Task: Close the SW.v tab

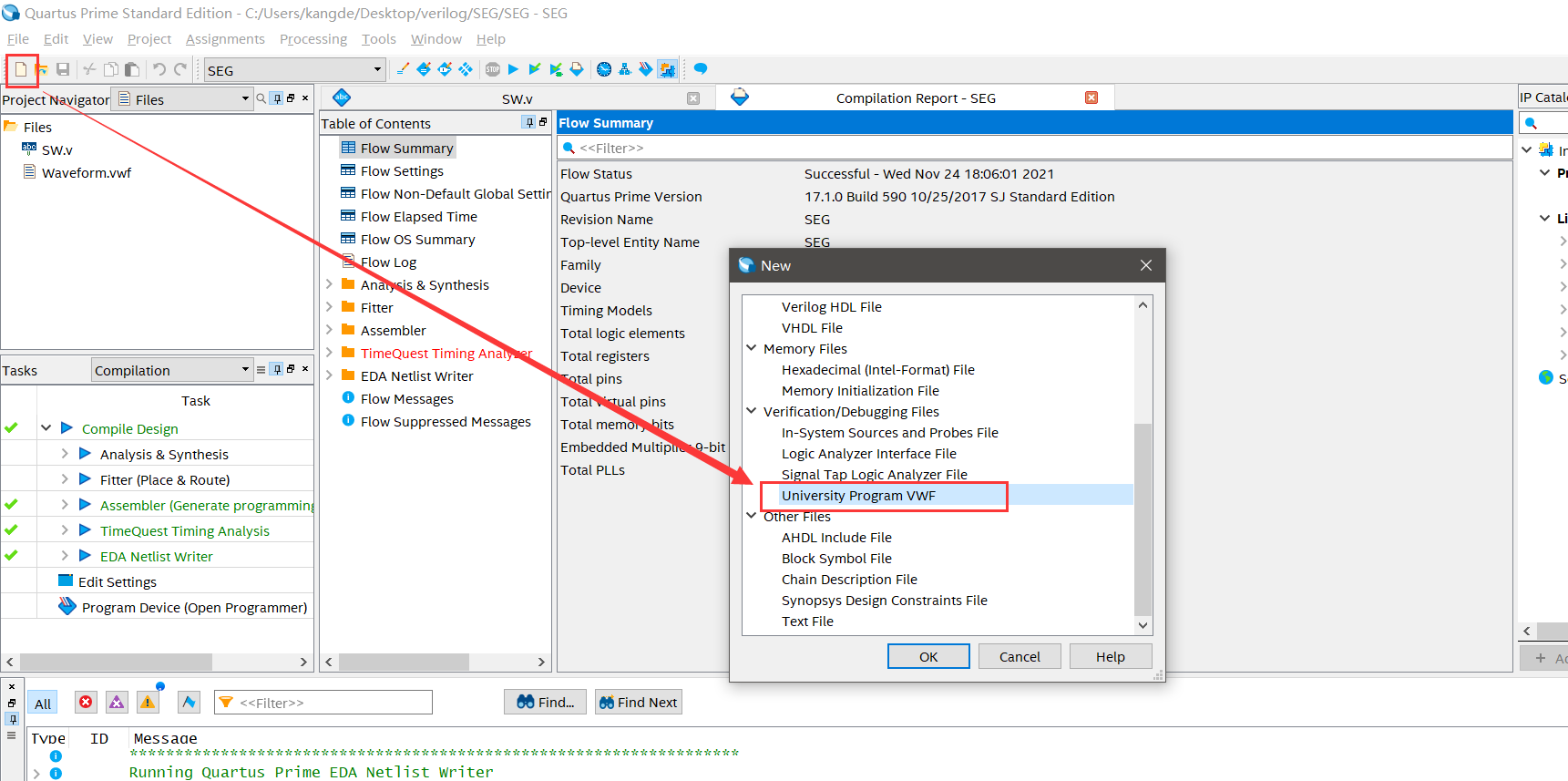Action: 693,98
